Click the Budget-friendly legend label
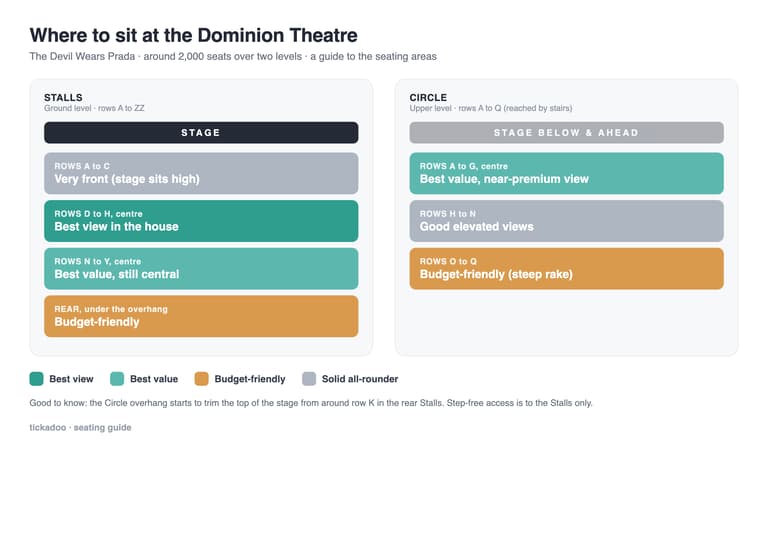768x537 pixels. (250, 379)
